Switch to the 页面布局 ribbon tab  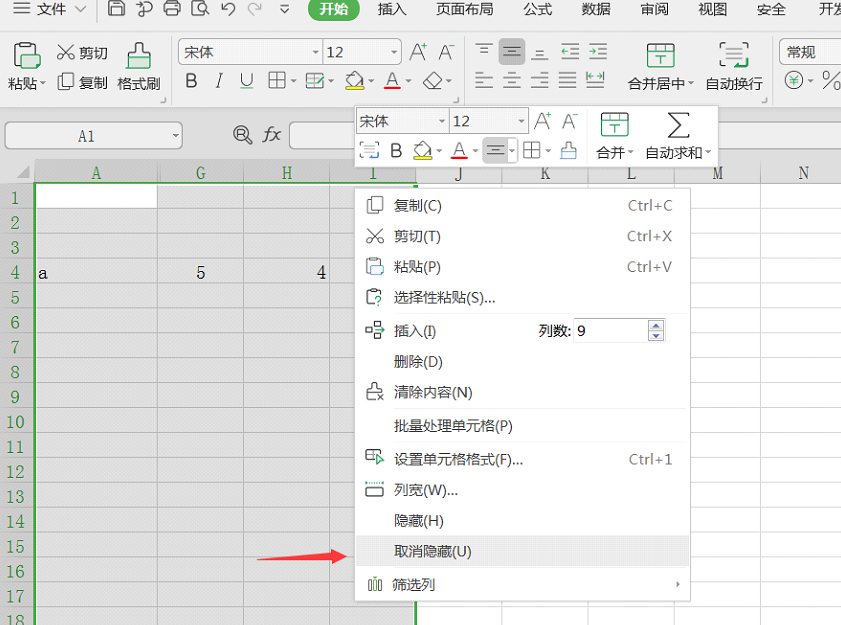pyautogui.click(x=464, y=9)
